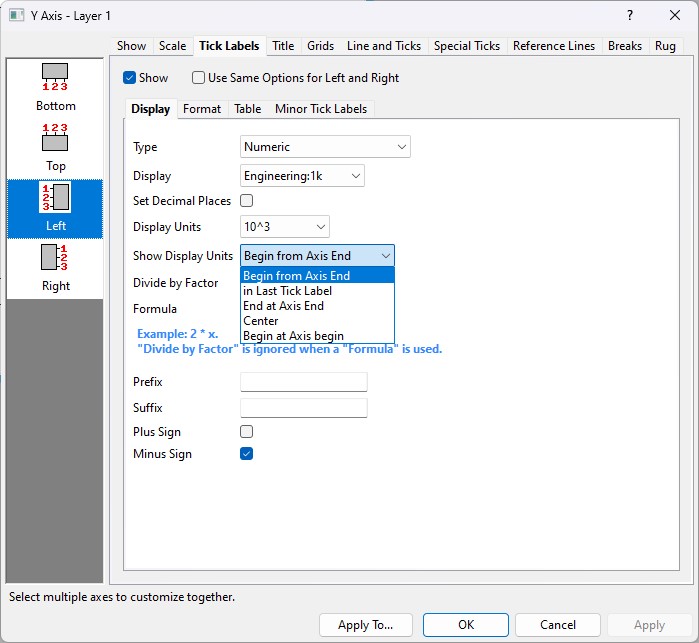Switch to the Rug tab
The width and height of the screenshot is (699, 643).
click(x=665, y=46)
